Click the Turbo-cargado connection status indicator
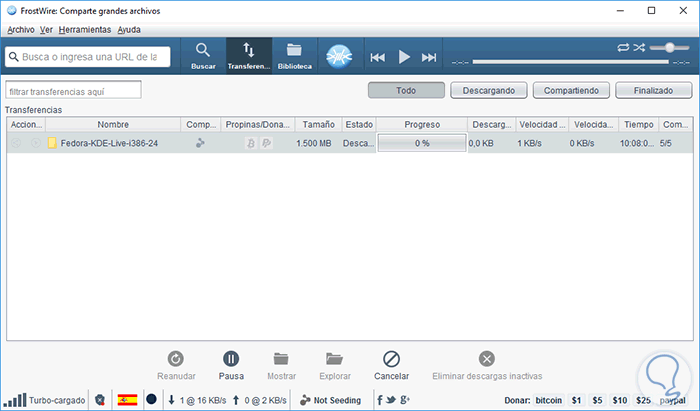Image resolution: width=700 pixels, height=411 pixels. (44, 400)
